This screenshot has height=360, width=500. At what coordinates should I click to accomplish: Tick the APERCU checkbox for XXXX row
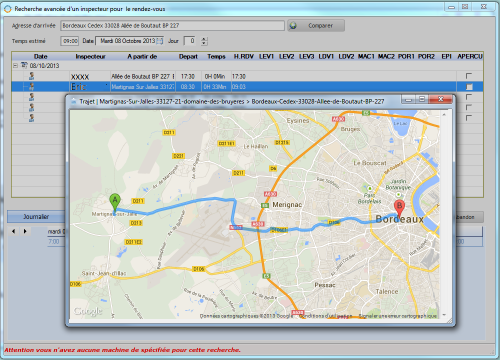click(x=469, y=76)
